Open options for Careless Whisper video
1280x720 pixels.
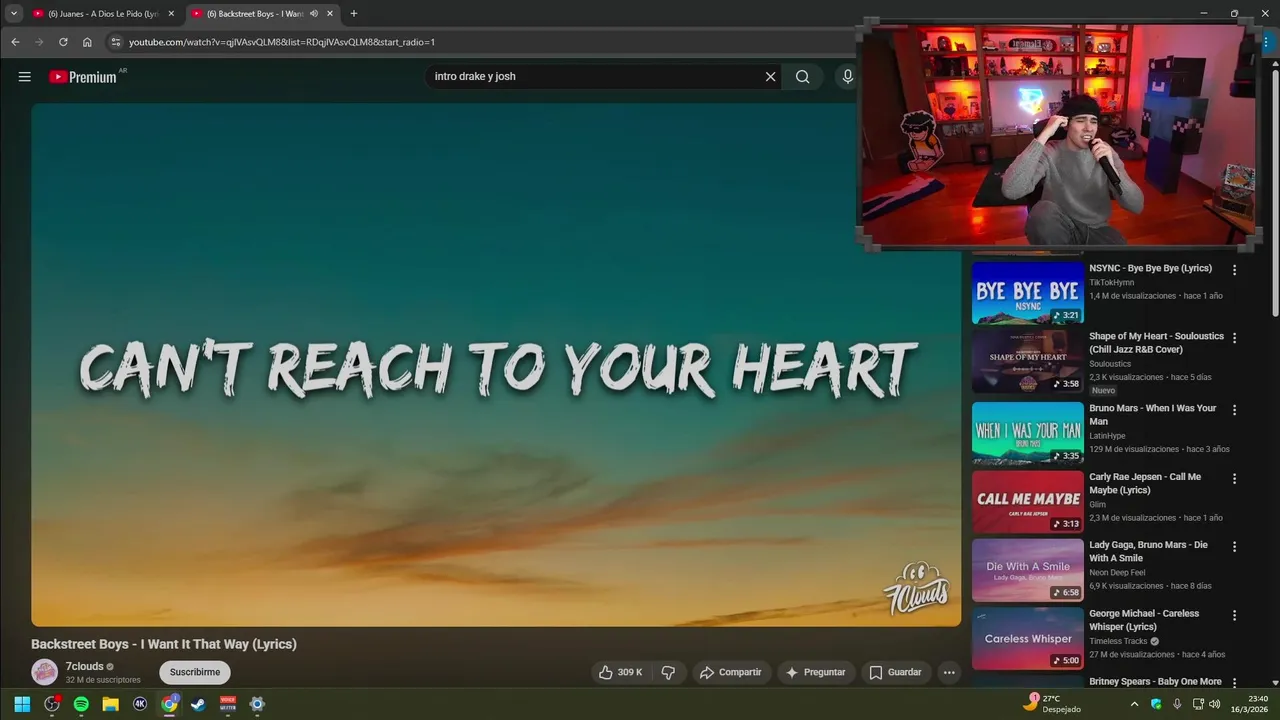(x=1234, y=616)
